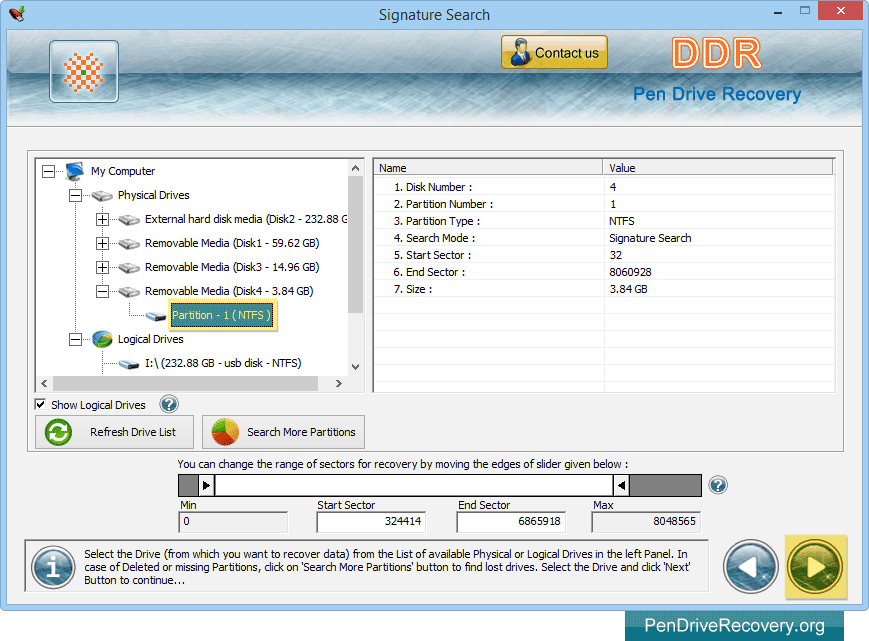Click the Name column header
The height and width of the screenshot is (641, 869).
488,168
